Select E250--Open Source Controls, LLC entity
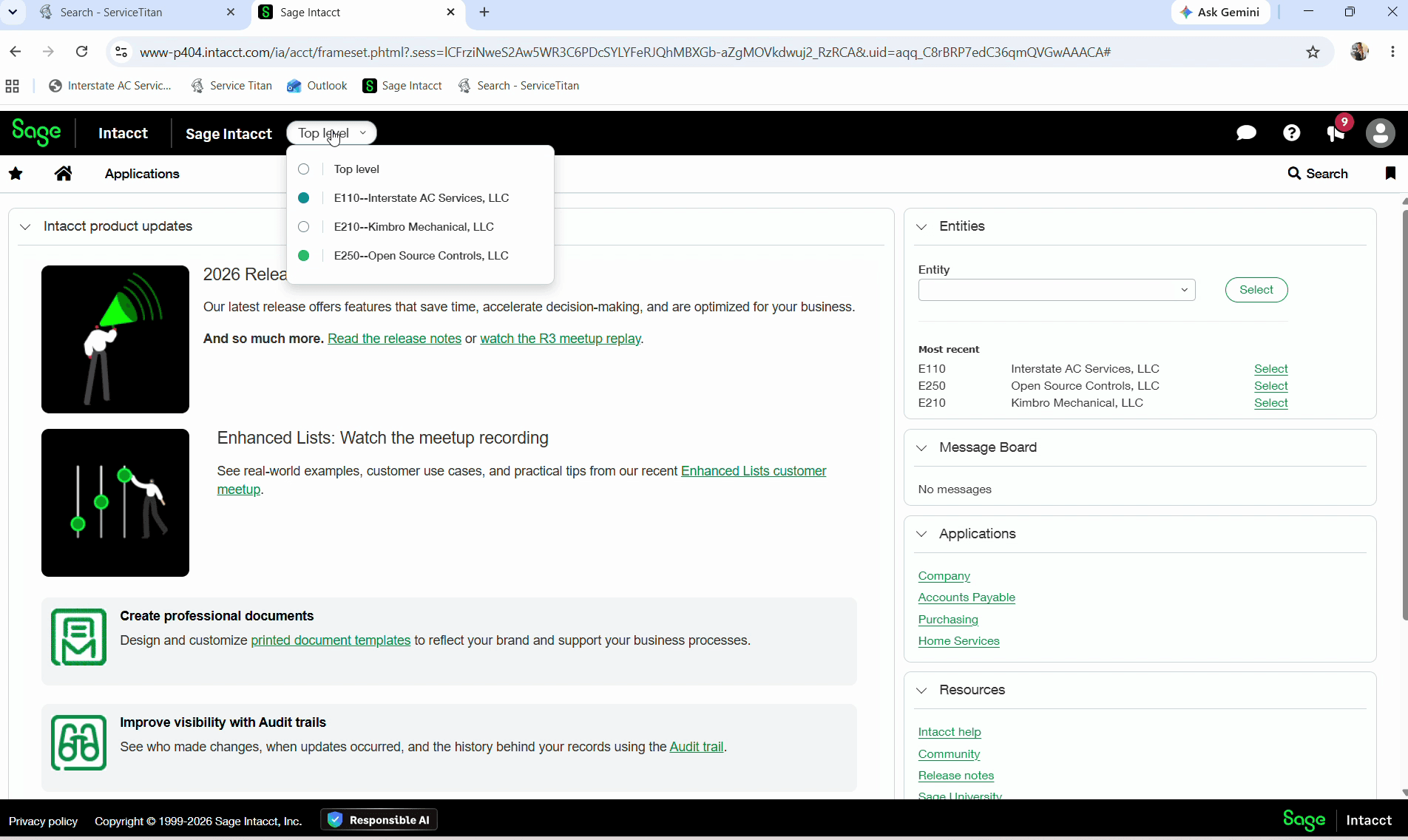1408x840 pixels. click(x=421, y=256)
